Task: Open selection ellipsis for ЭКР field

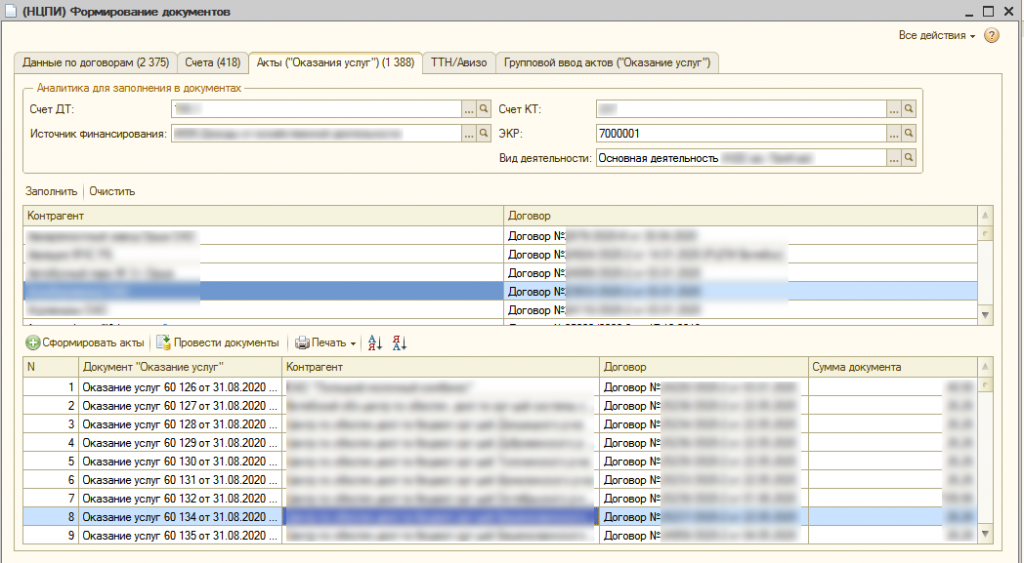Action: 894,133
